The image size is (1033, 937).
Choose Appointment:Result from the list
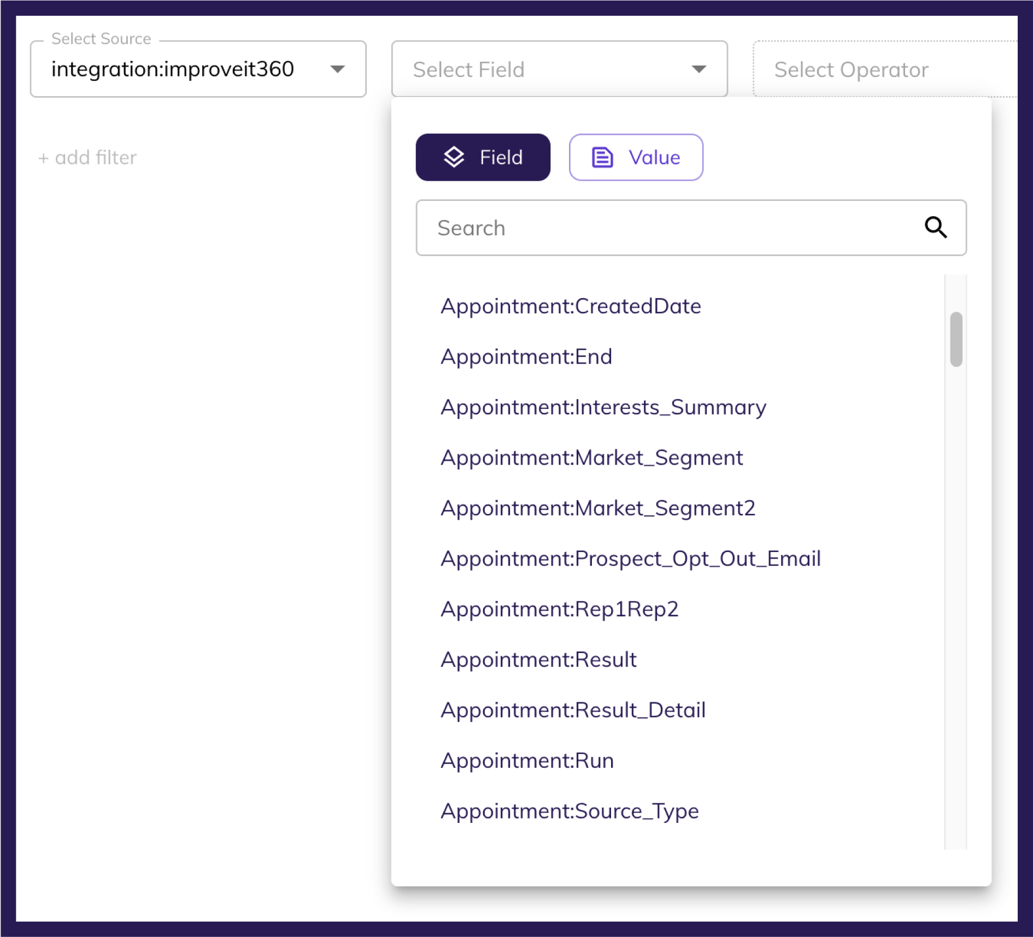[x=538, y=660]
